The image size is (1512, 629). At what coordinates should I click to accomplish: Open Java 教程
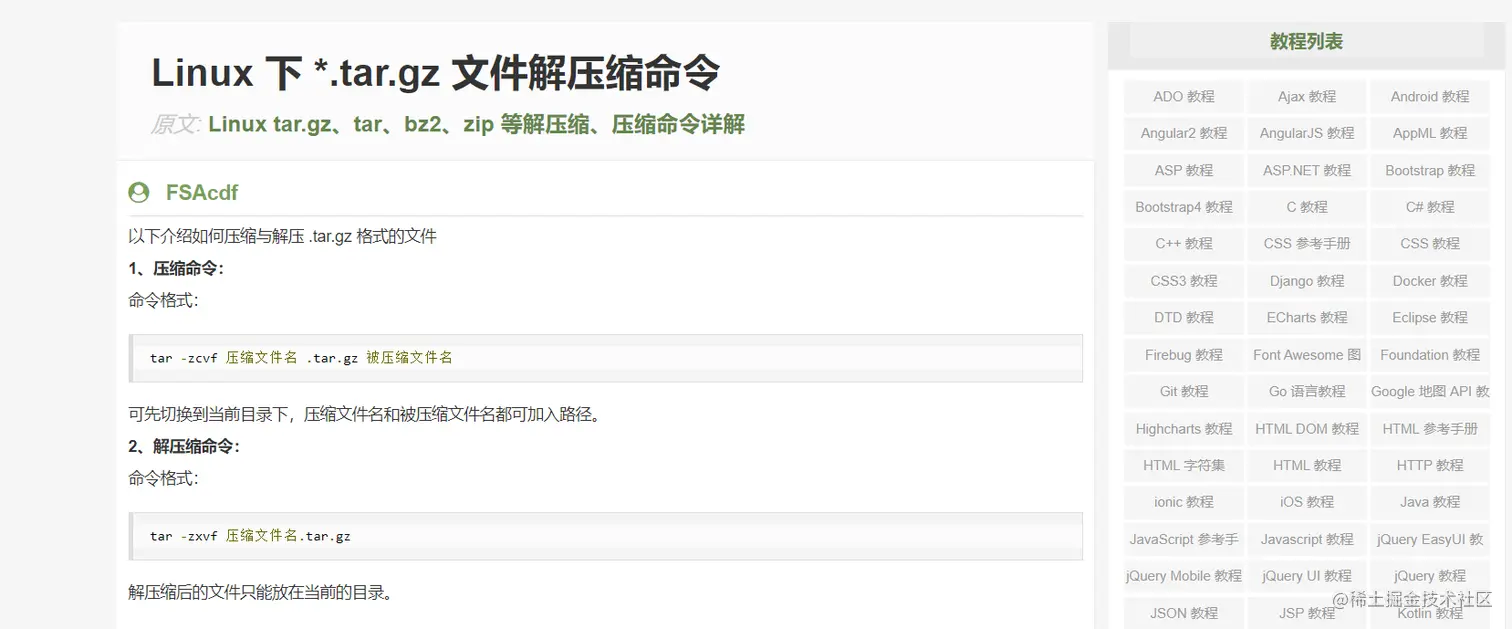(1430, 502)
